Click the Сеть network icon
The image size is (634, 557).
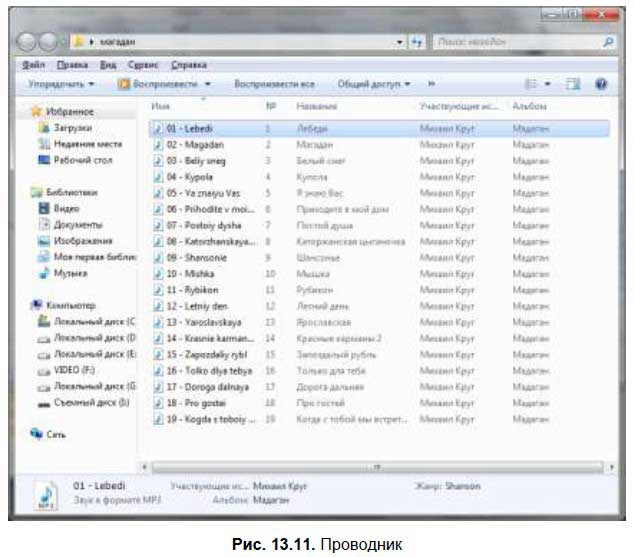(36, 434)
